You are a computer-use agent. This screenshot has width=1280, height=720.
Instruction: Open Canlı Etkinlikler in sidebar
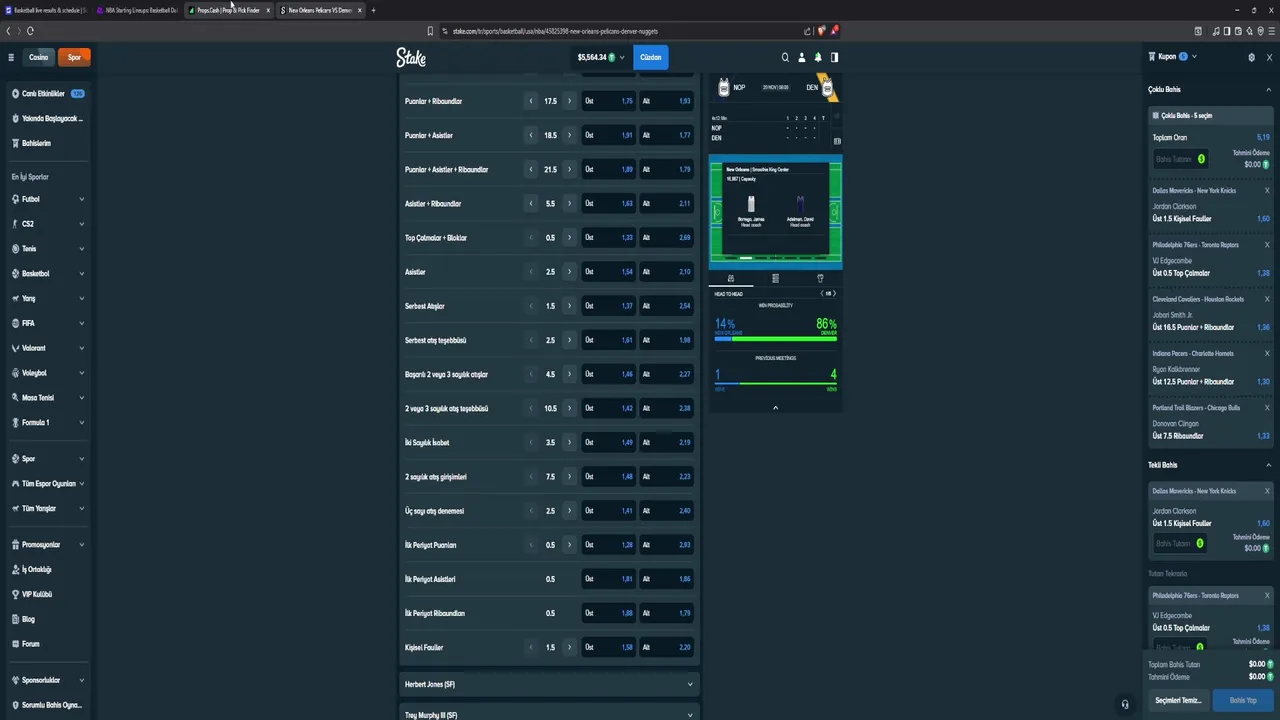point(47,94)
